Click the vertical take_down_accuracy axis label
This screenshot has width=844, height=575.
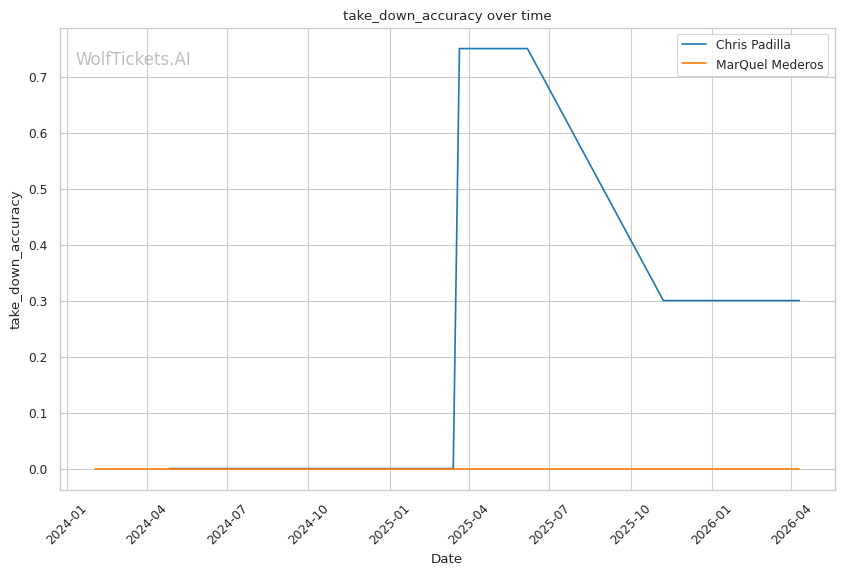(16, 259)
